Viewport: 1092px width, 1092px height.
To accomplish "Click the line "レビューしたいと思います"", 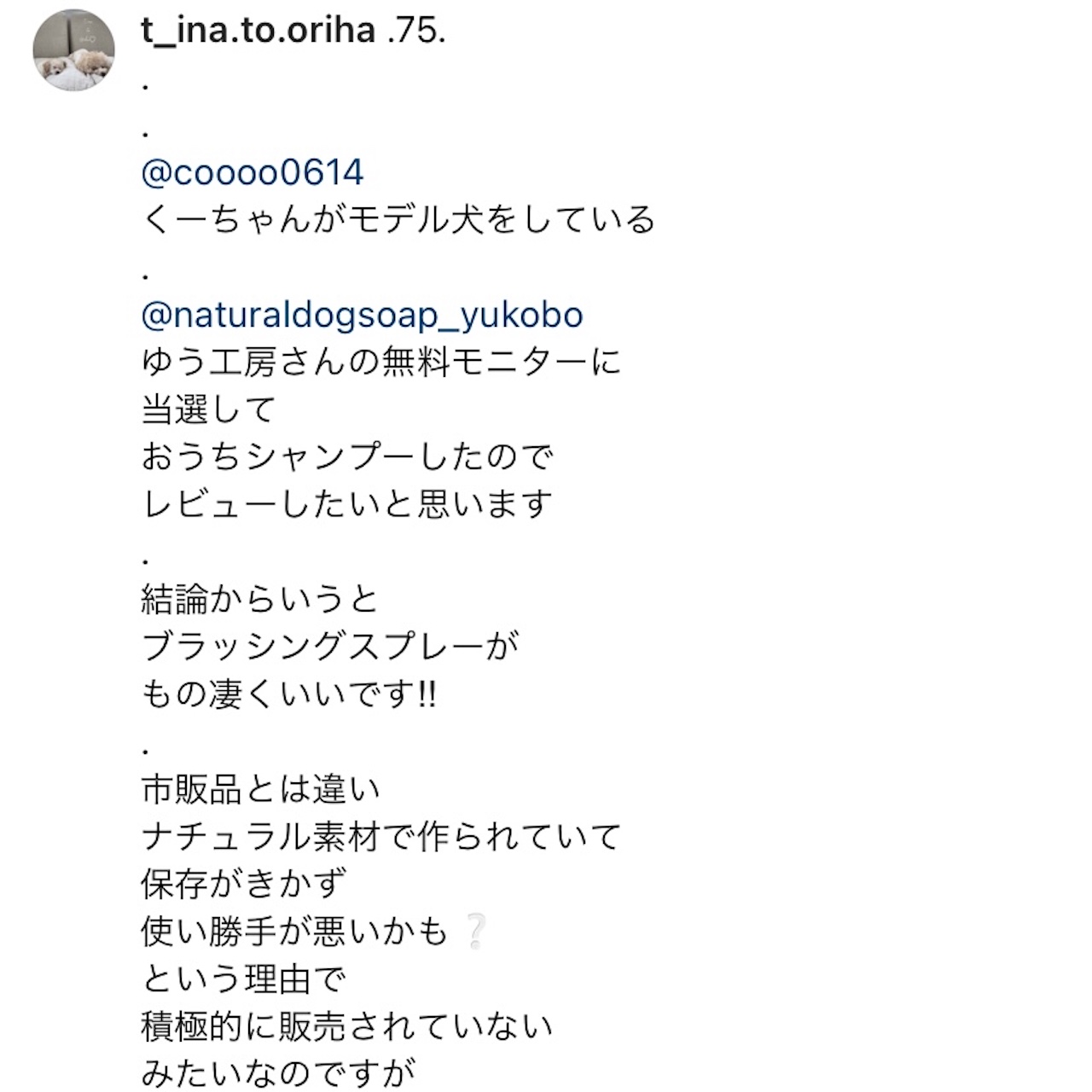I will (x=347, y=505).
